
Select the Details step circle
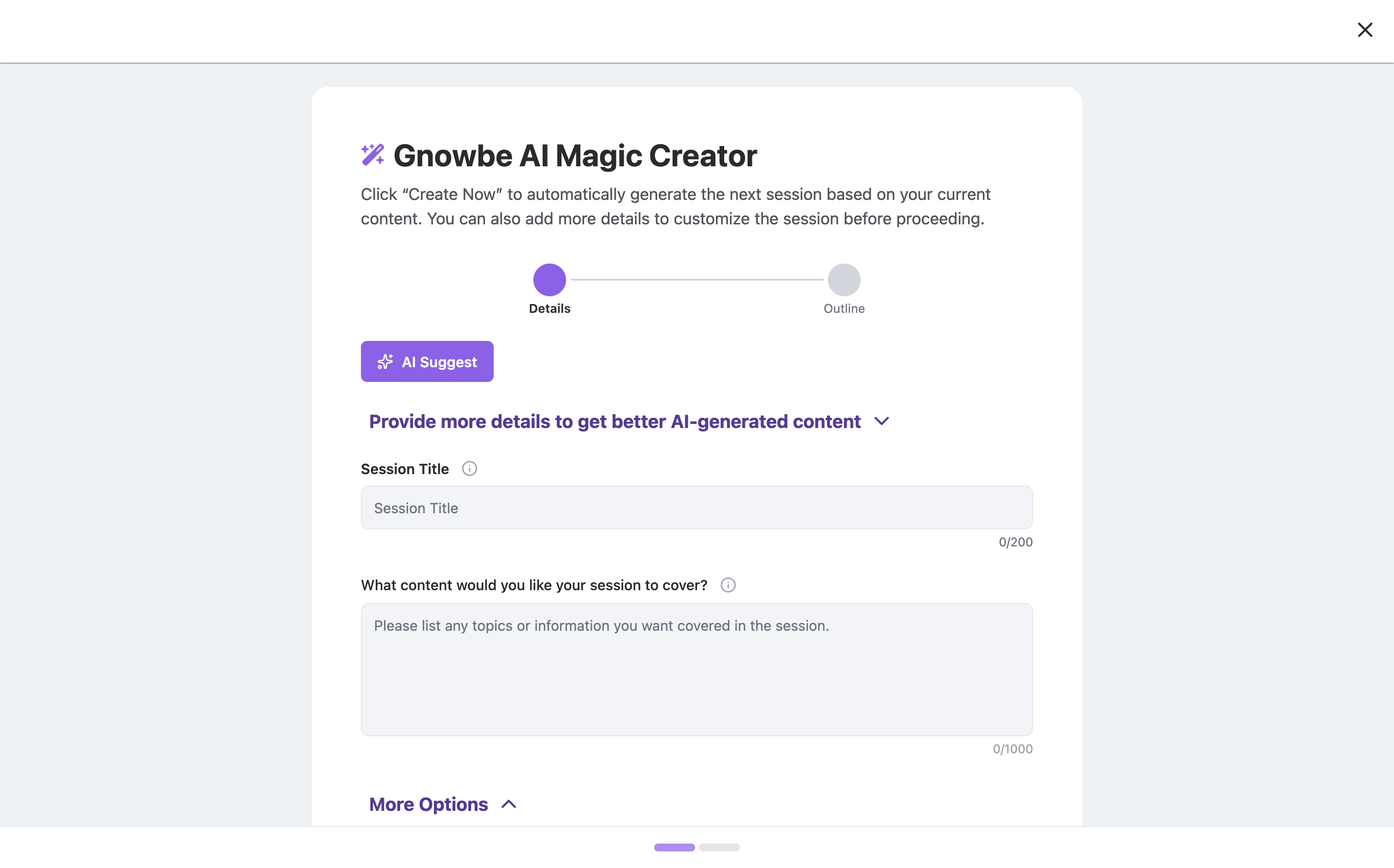click(549, 280)
